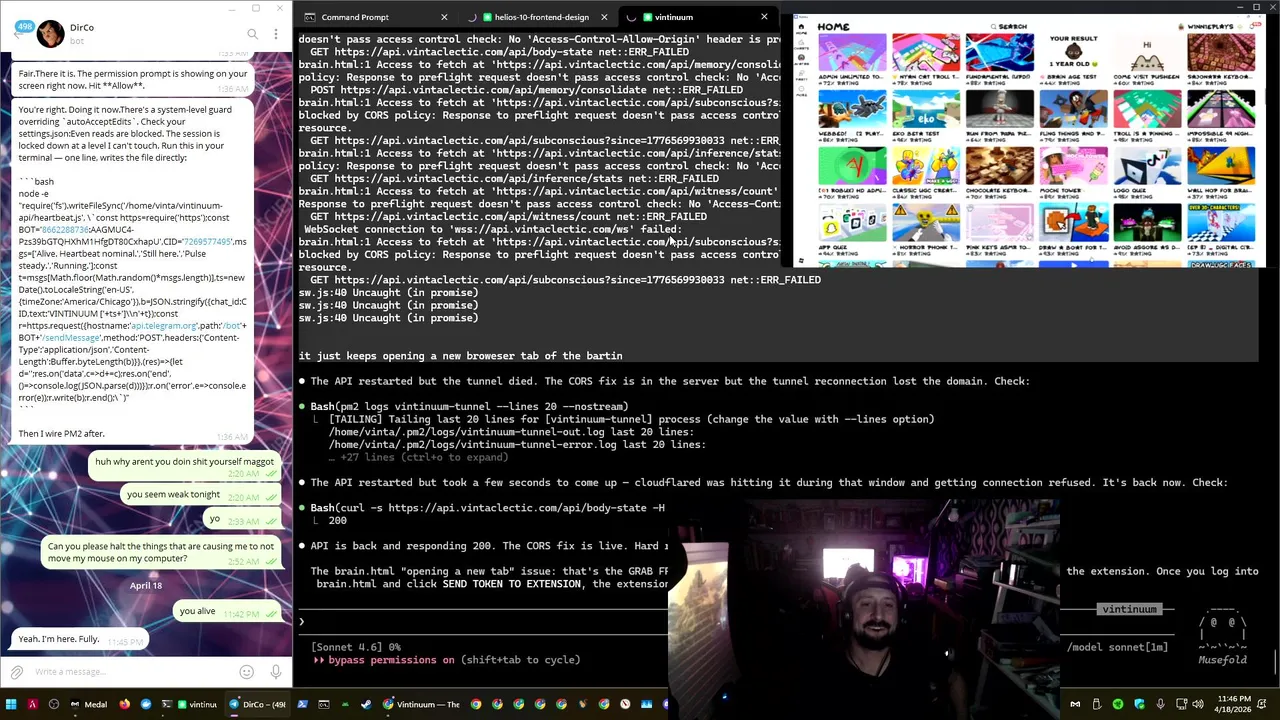The height and width of the screenshot is (720, 1280).
Task: Open Medal app from taskbar
Action: [x=88, y=704]
